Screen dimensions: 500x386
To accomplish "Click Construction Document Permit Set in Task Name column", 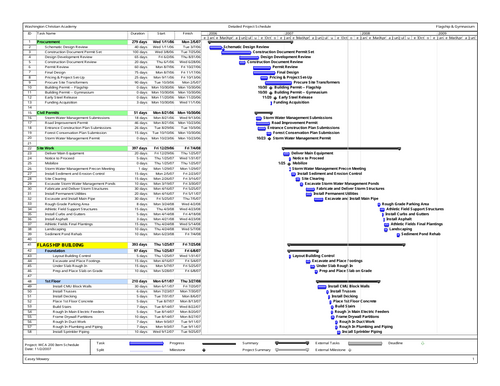I will coord(73,52).
